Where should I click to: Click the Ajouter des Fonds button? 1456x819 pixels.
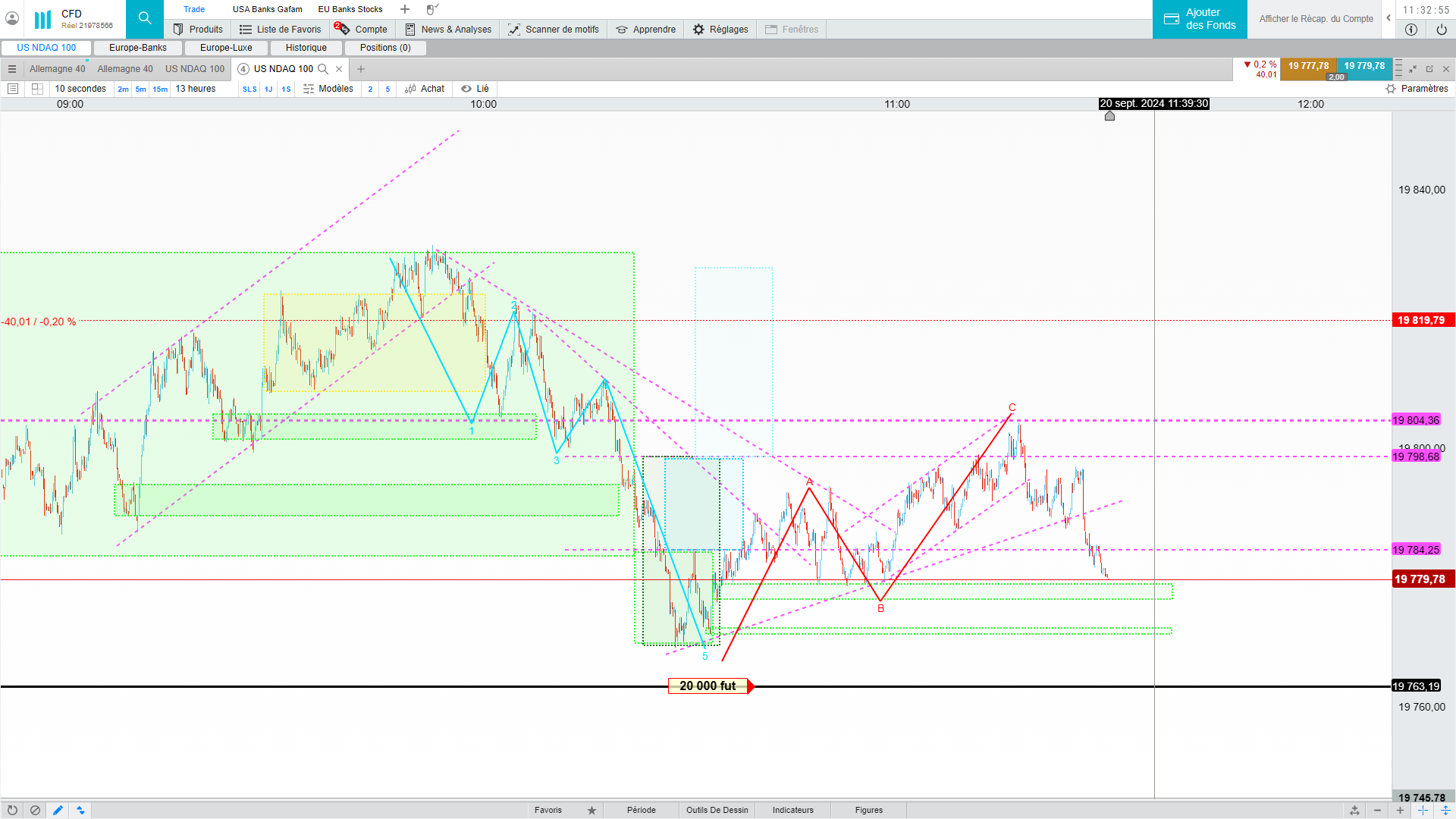[x=1200, y=19]
